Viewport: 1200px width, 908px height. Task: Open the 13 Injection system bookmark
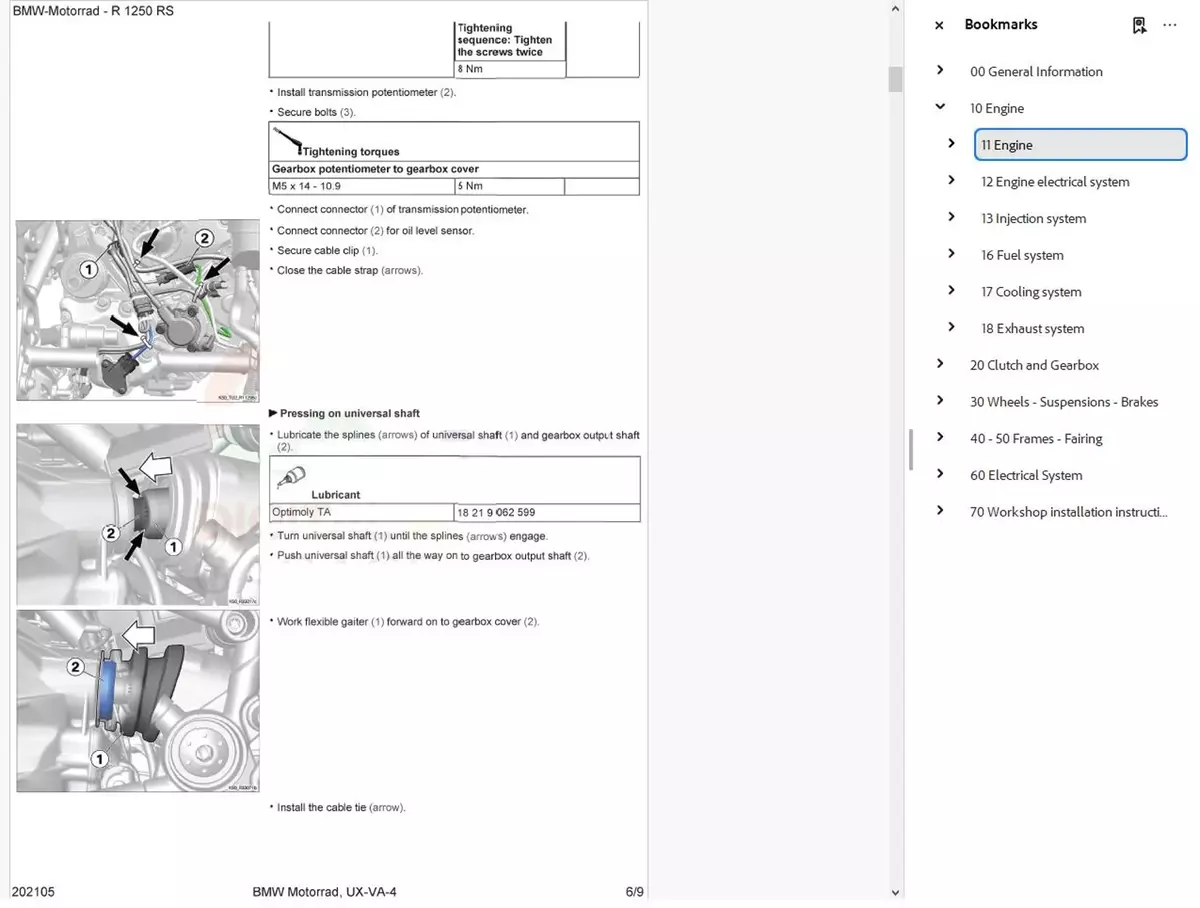(1033, 219)
